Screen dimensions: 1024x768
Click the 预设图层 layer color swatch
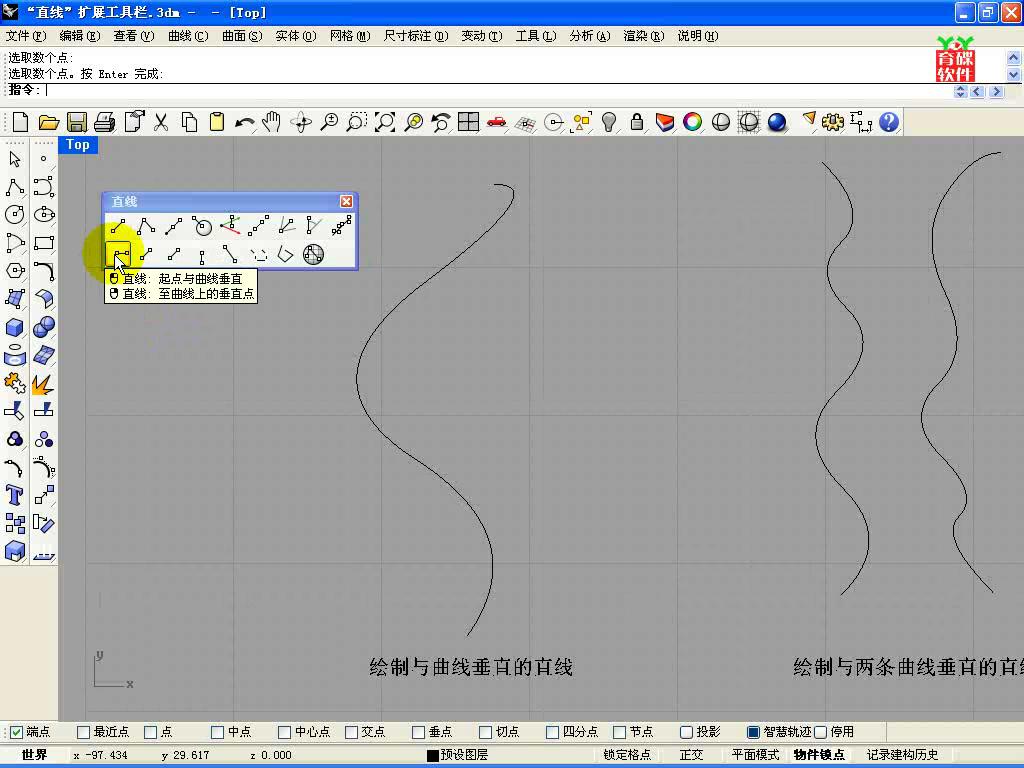pyautogui.click(x=432, y=756)
